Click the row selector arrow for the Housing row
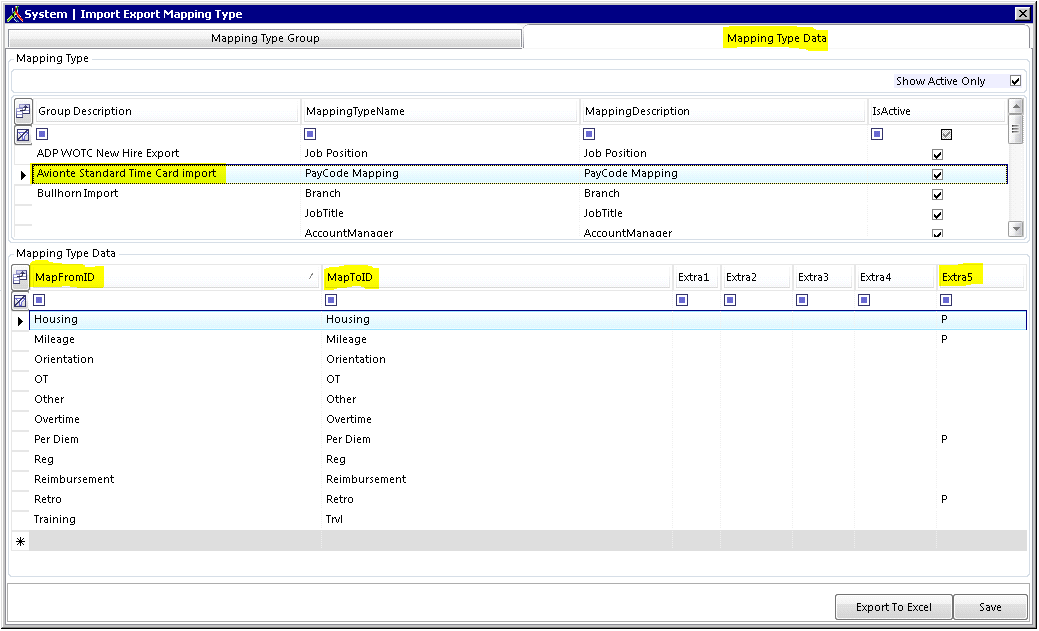Image resolution: width=1039 pixels, height=631 pixels. [21, 321]
